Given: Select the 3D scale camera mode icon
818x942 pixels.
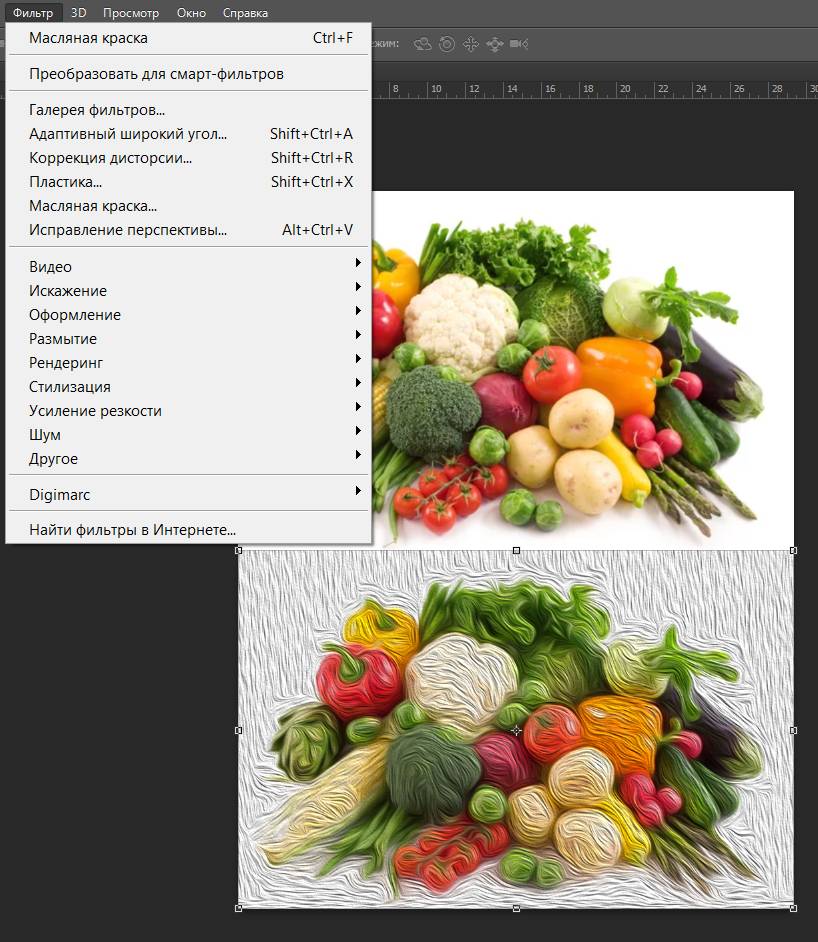Looking at the screenshot, I should (518, 44).
